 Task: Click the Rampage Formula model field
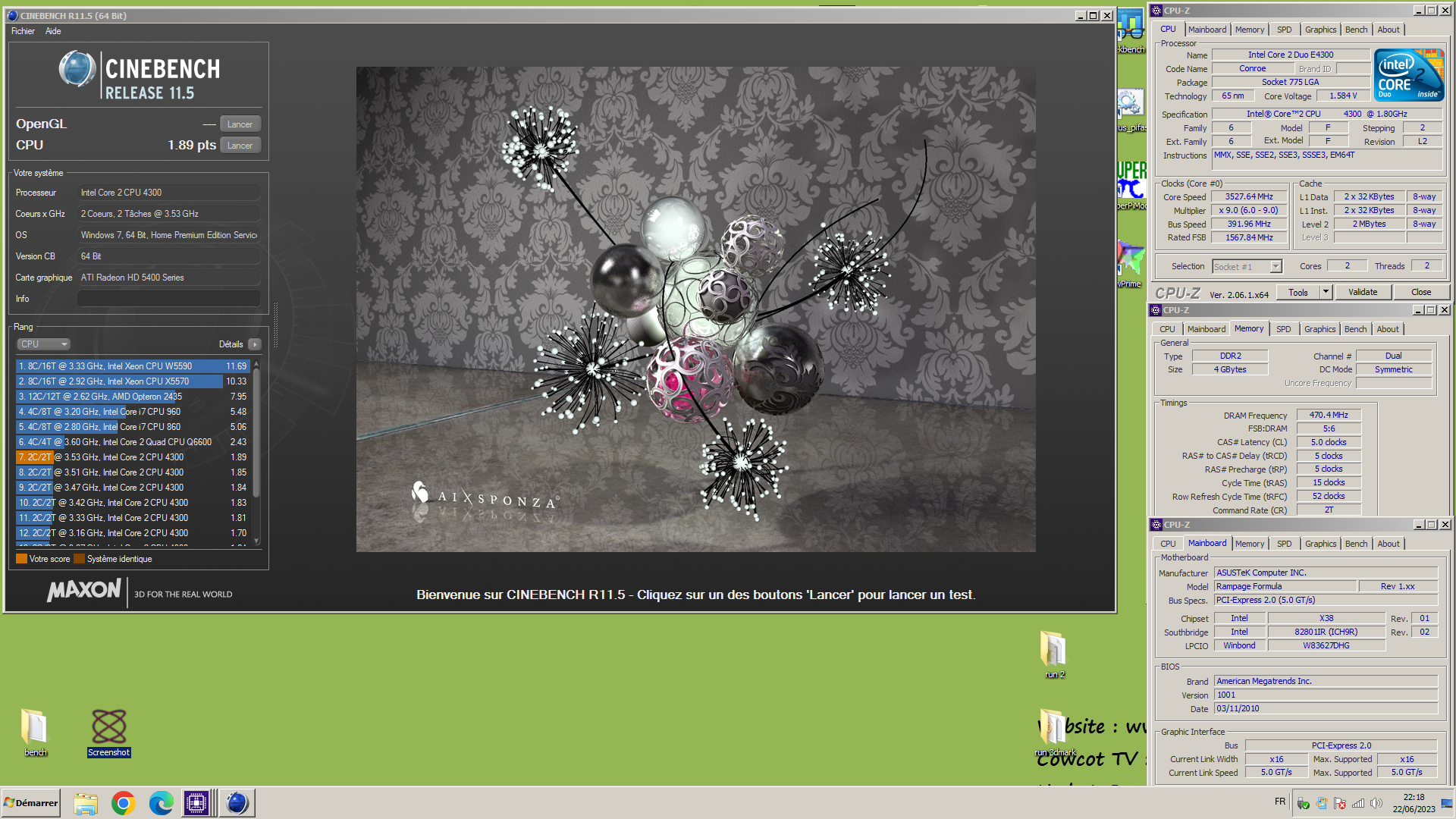[x=1285, y=586]
